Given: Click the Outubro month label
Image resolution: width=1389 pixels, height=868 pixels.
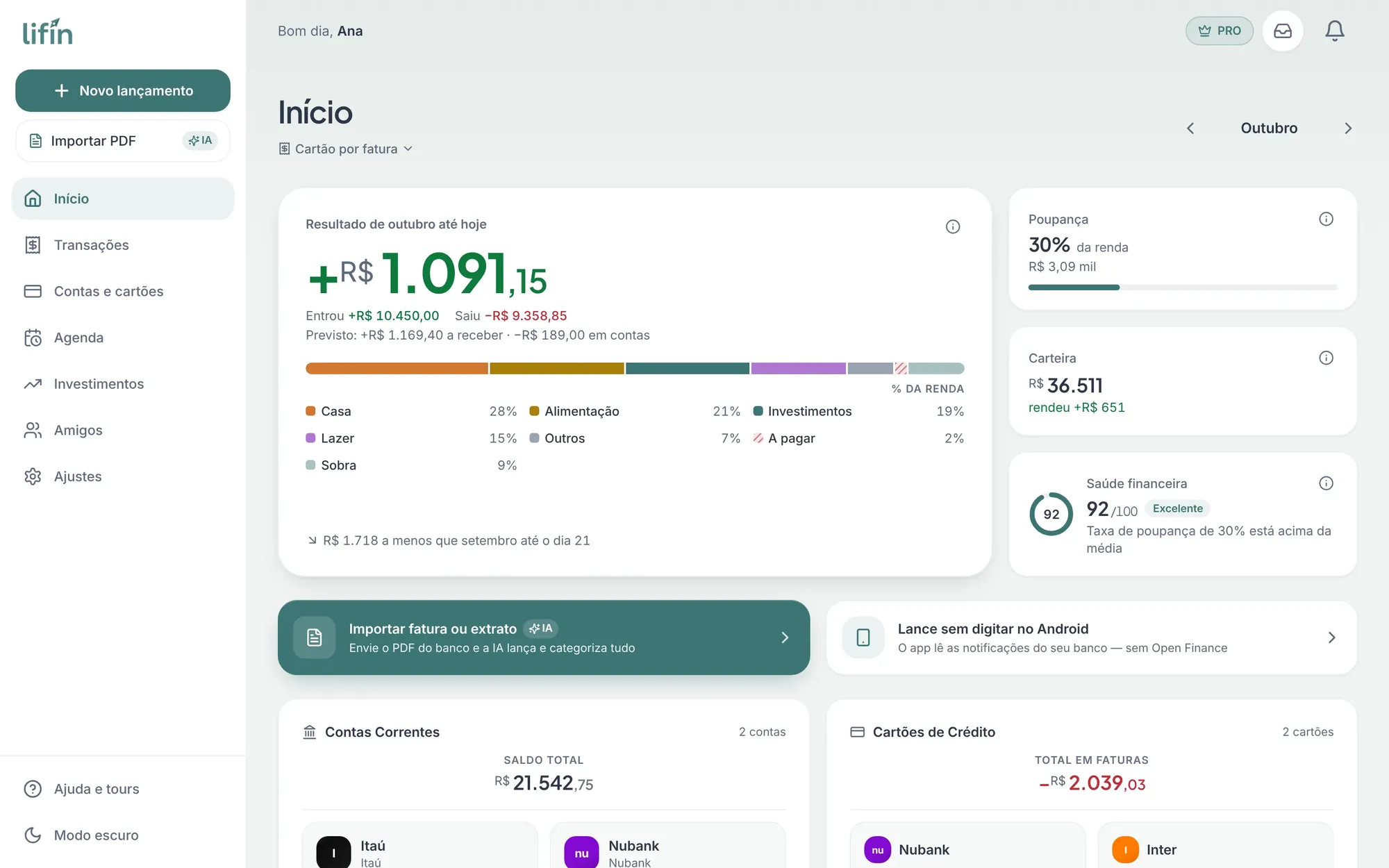Looking at the screenshot, I should [x=1269, y=128].
